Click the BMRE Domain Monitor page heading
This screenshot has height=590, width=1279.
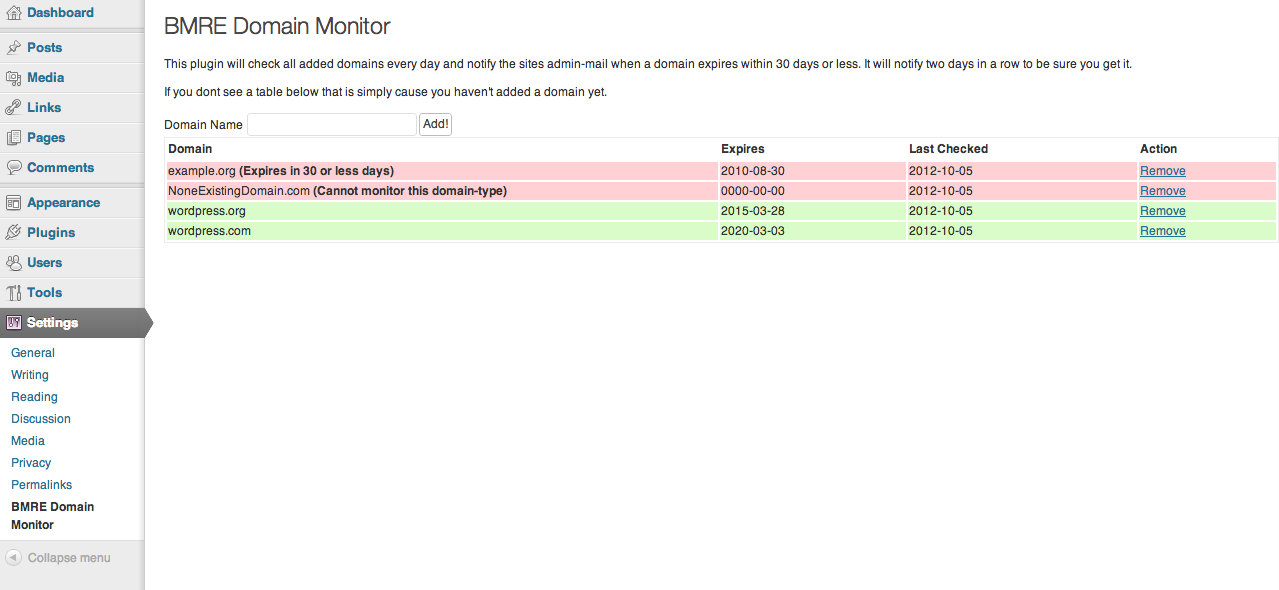[277, 27]
